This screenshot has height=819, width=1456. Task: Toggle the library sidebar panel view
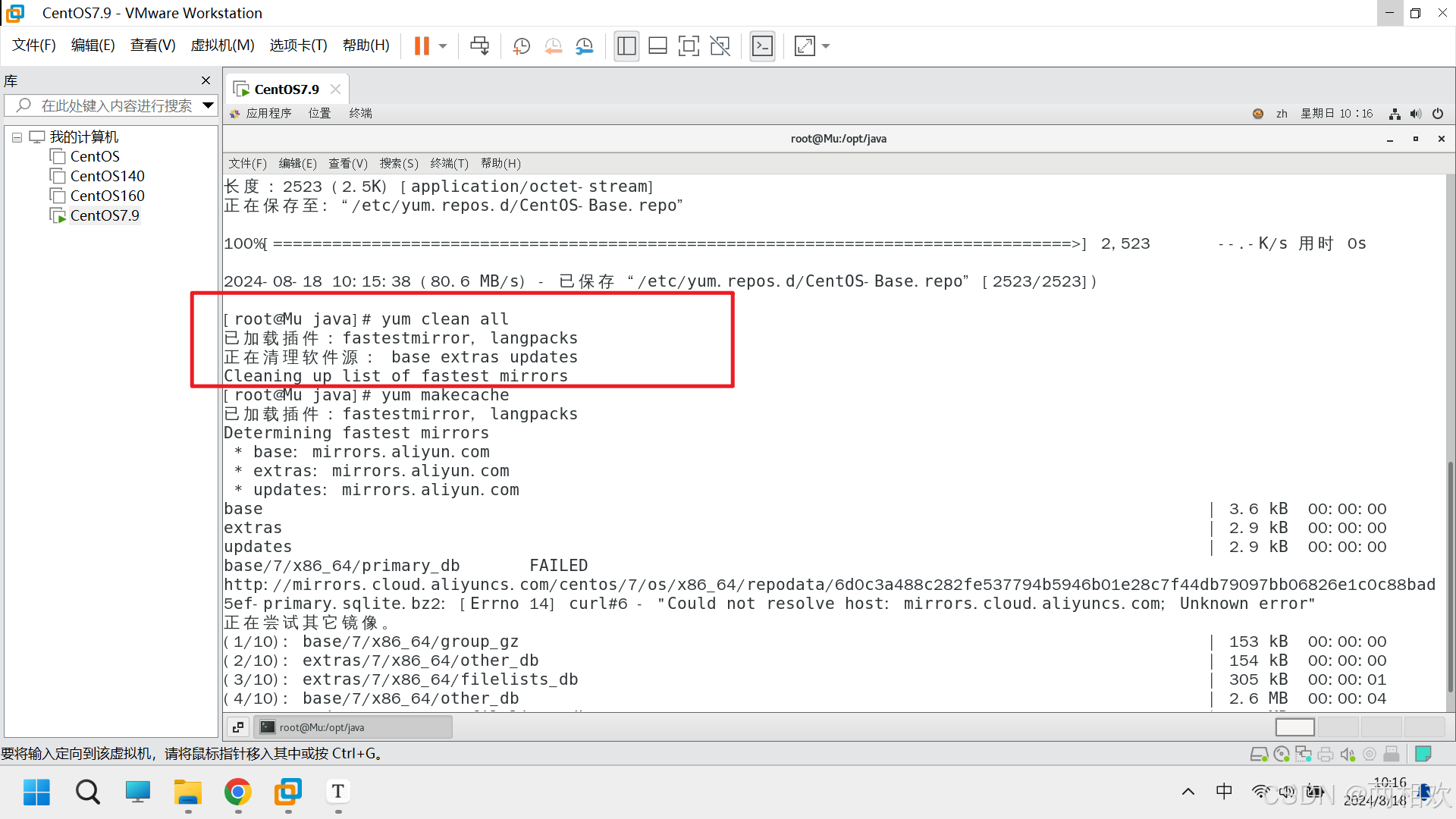click(626, 46)
